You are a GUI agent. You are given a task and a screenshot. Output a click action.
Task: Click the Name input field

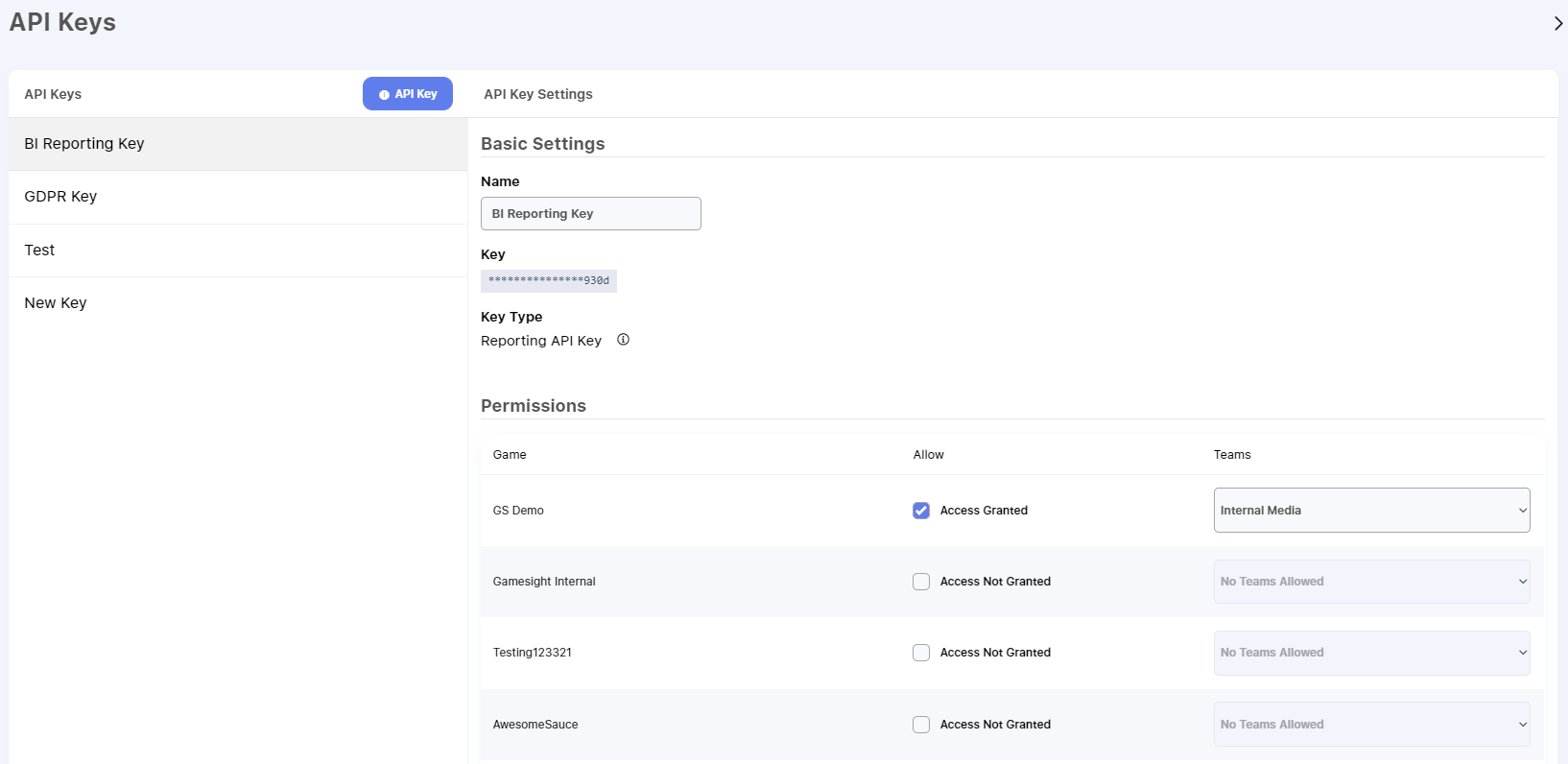tap(590, 214)
